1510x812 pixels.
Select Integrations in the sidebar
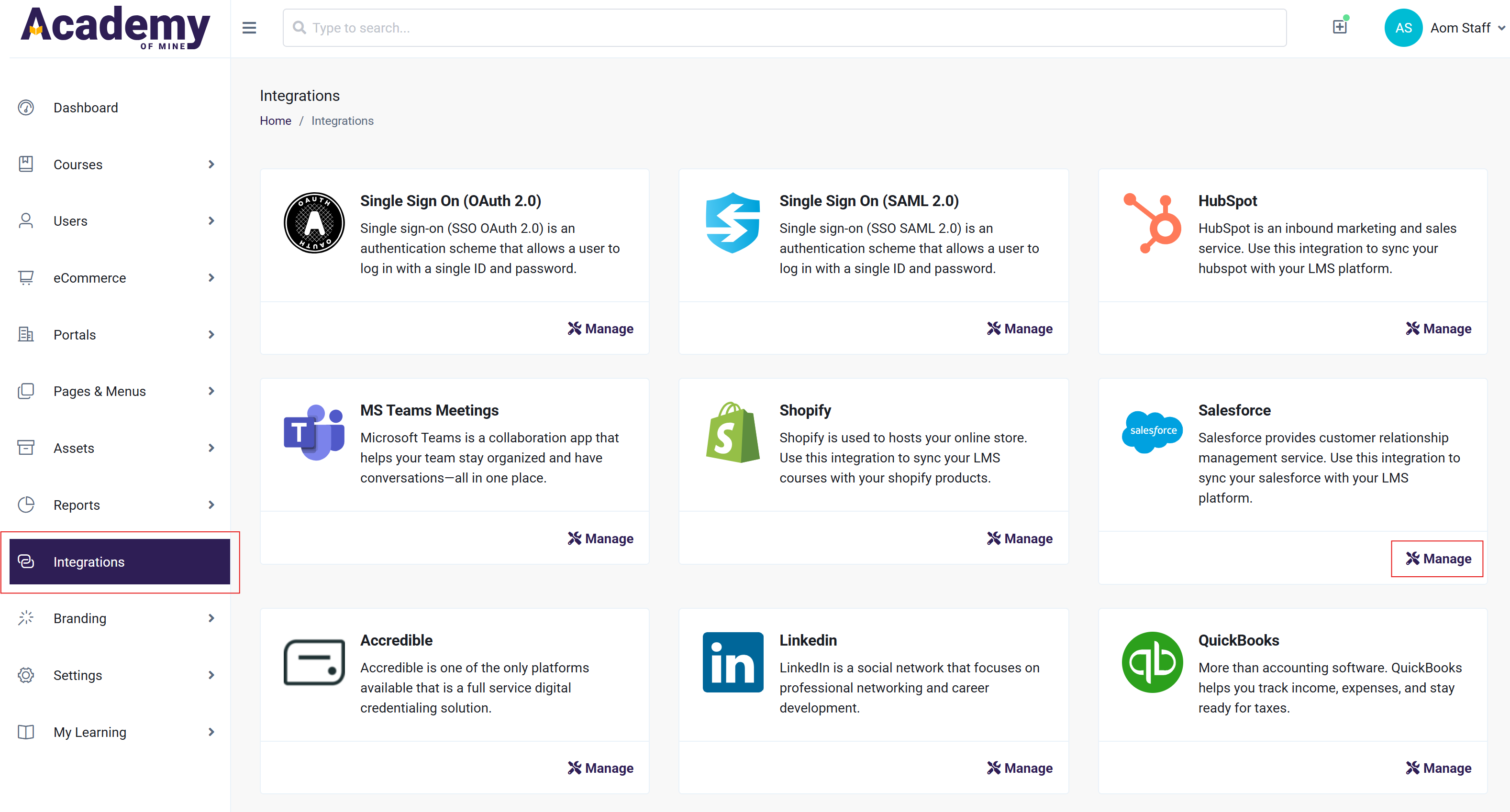120,562
